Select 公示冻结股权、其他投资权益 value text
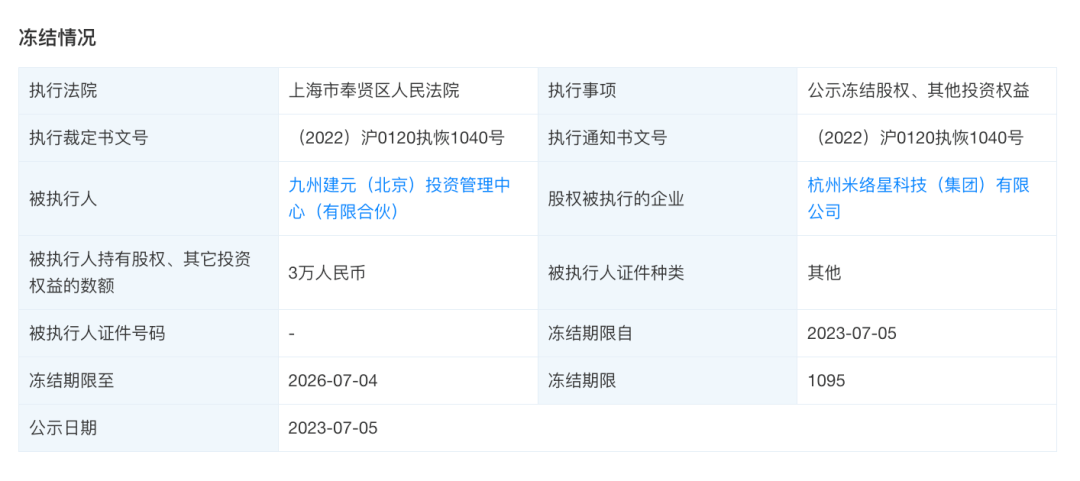Screen dimensions: 1080x481 point(918,91)
